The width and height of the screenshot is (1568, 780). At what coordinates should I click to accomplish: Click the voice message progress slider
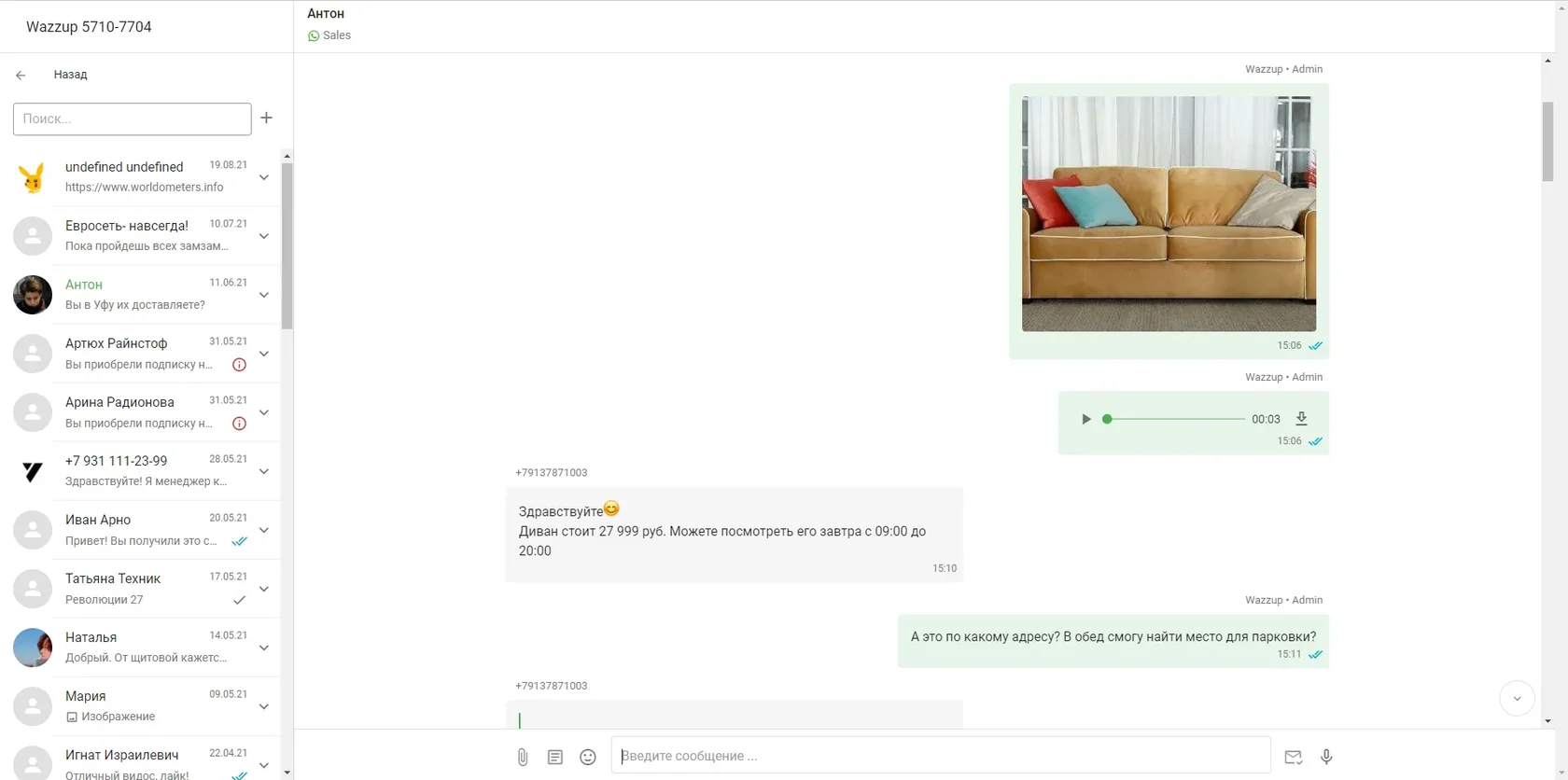point(1173,419)
